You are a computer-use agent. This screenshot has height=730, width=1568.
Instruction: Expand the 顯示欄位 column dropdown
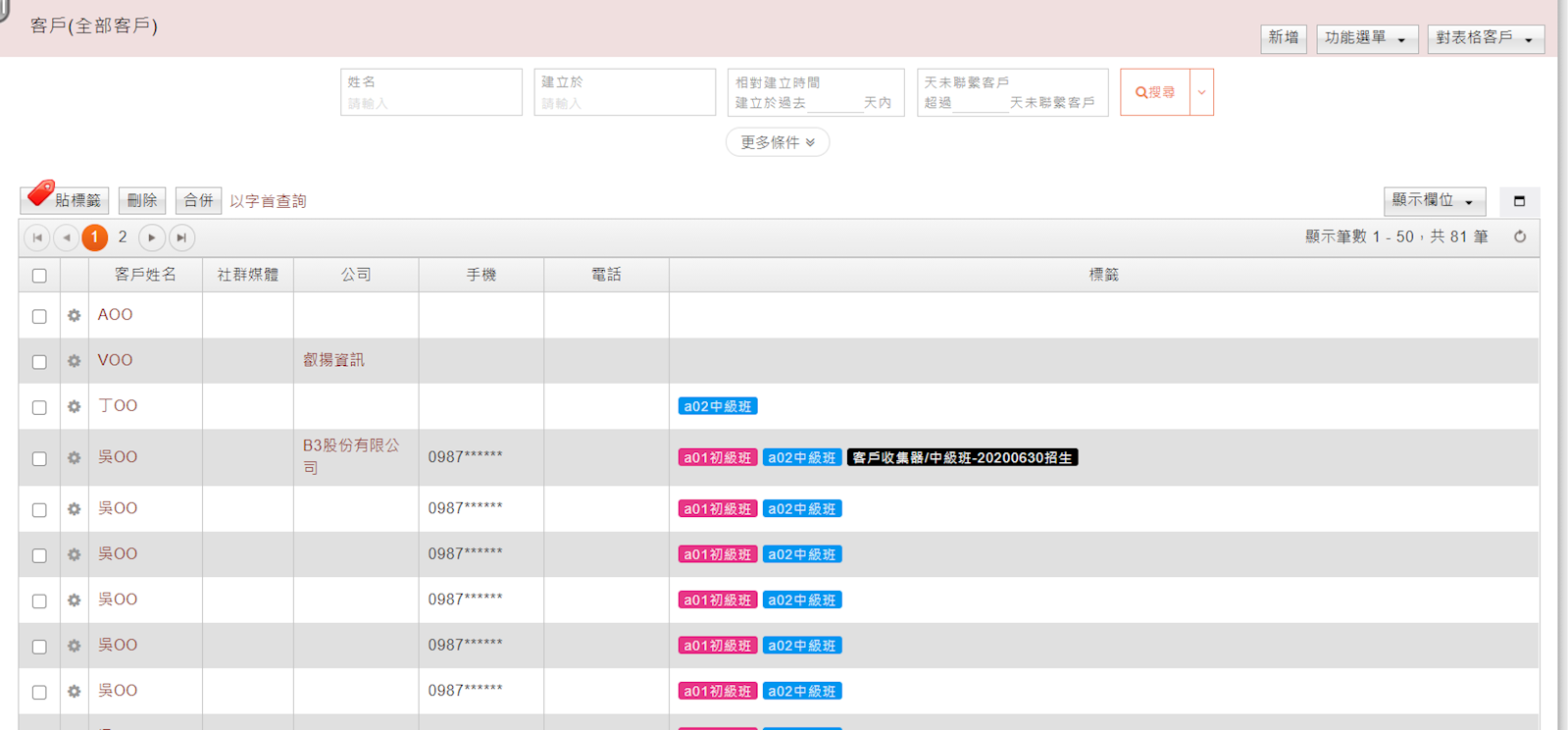1434,201
